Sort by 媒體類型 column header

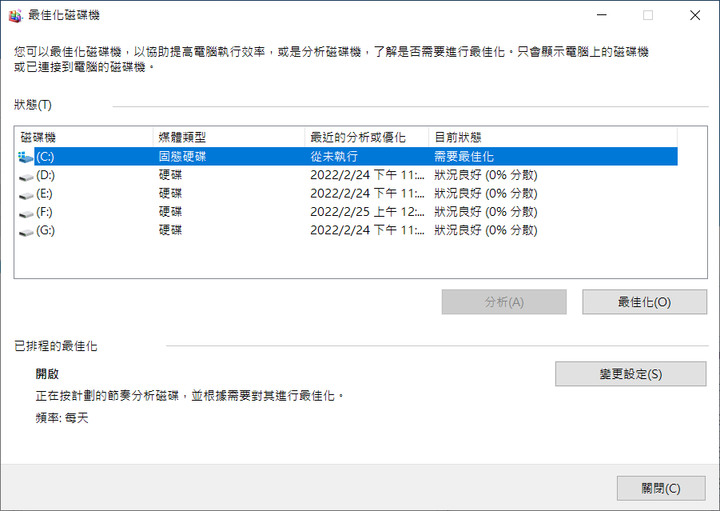229,137
